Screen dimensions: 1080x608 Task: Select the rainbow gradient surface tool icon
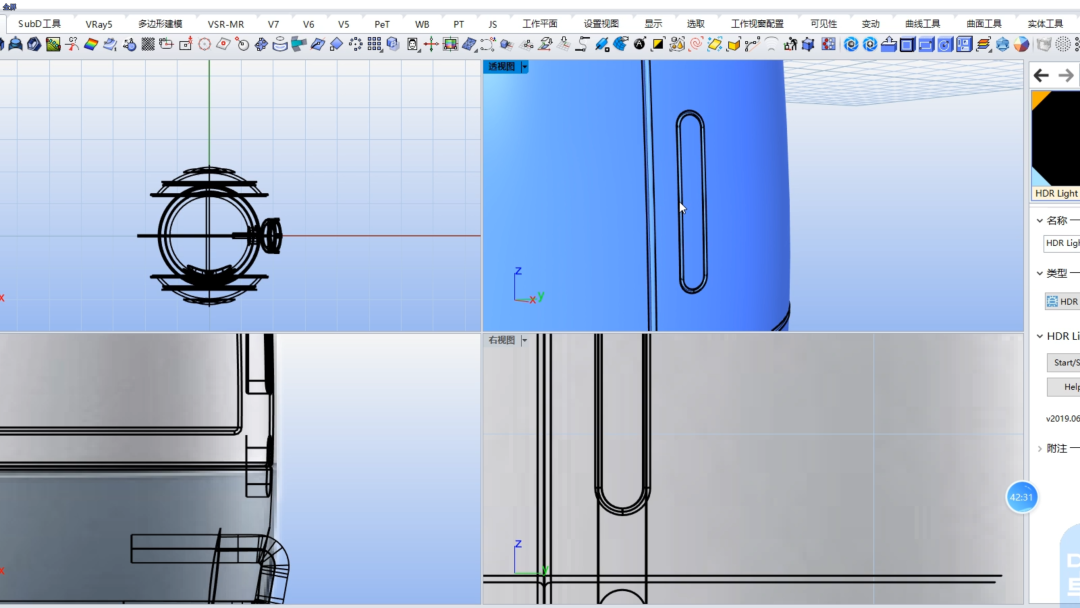(91, 45)
